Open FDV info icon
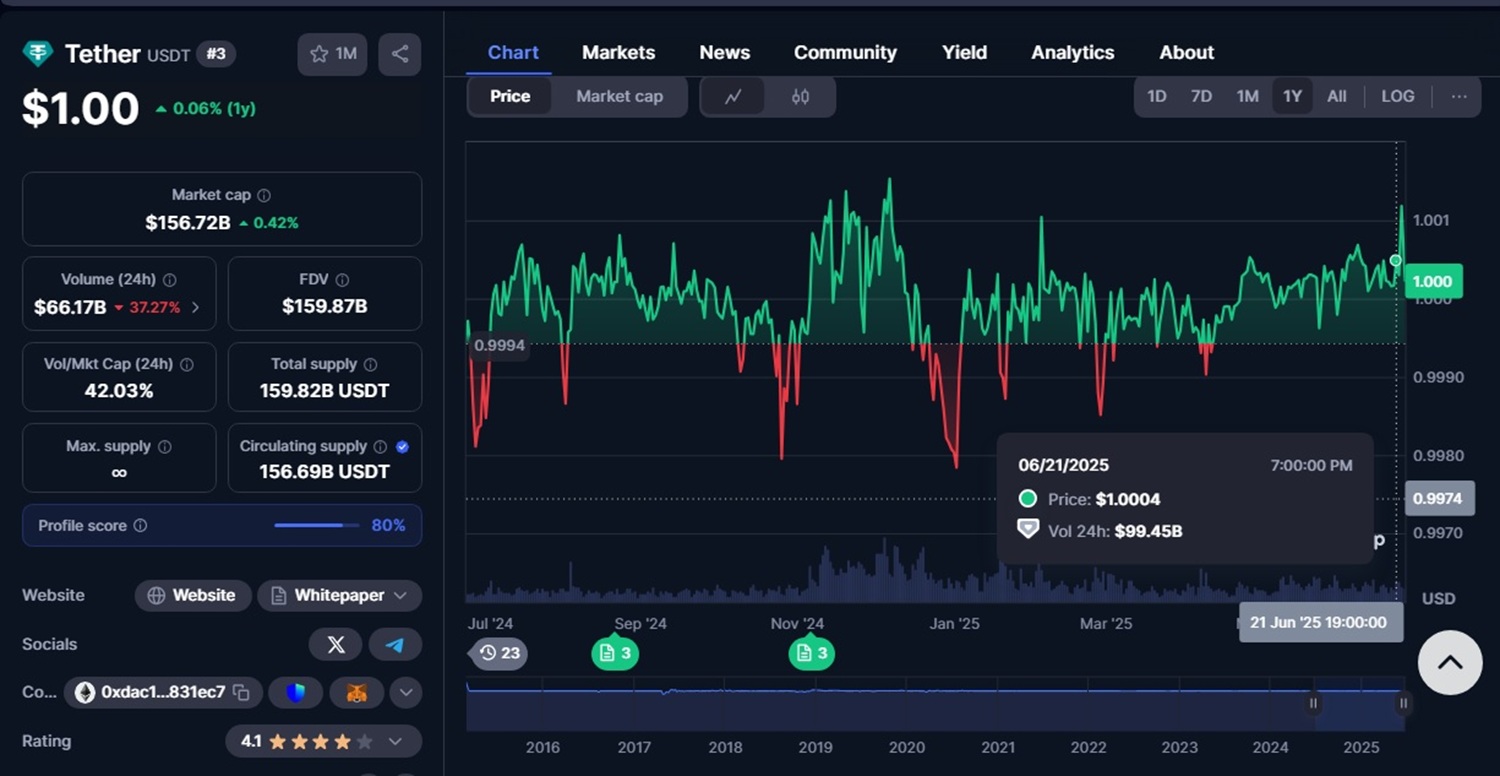1500x776 pixels. (343, 281)
